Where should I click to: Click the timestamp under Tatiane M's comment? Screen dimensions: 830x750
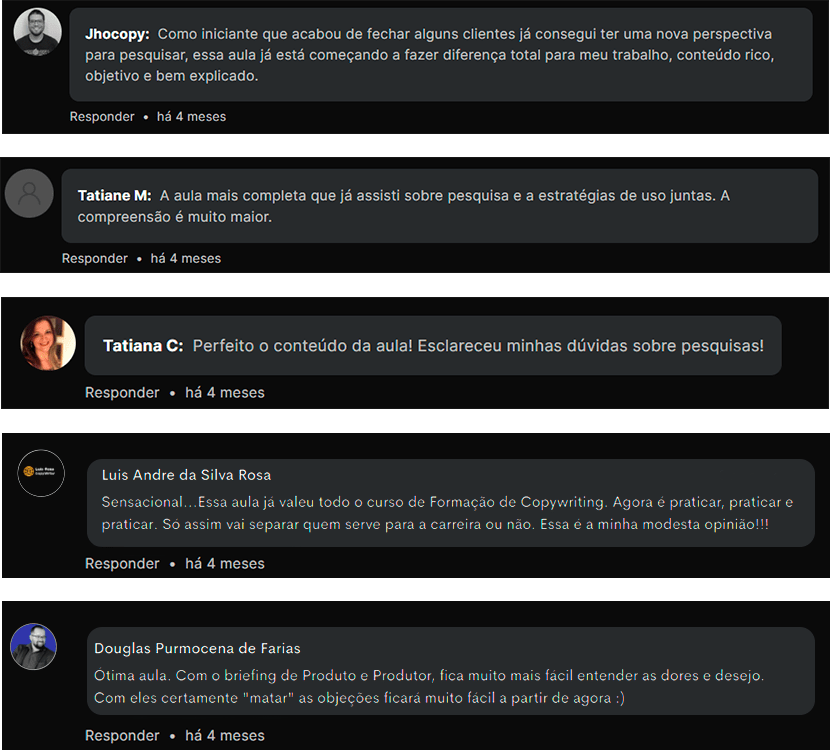(185, 258)
